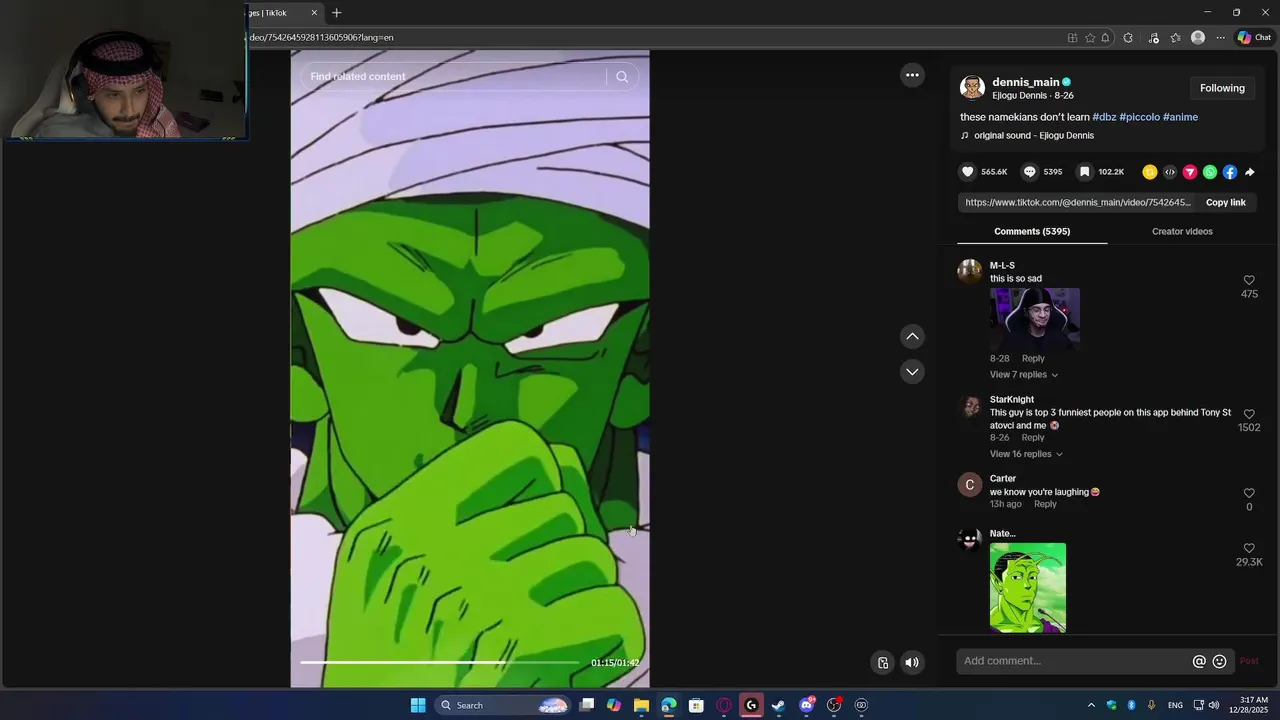
Task: Close the TikTok browser tab
Action: (314, 13)
